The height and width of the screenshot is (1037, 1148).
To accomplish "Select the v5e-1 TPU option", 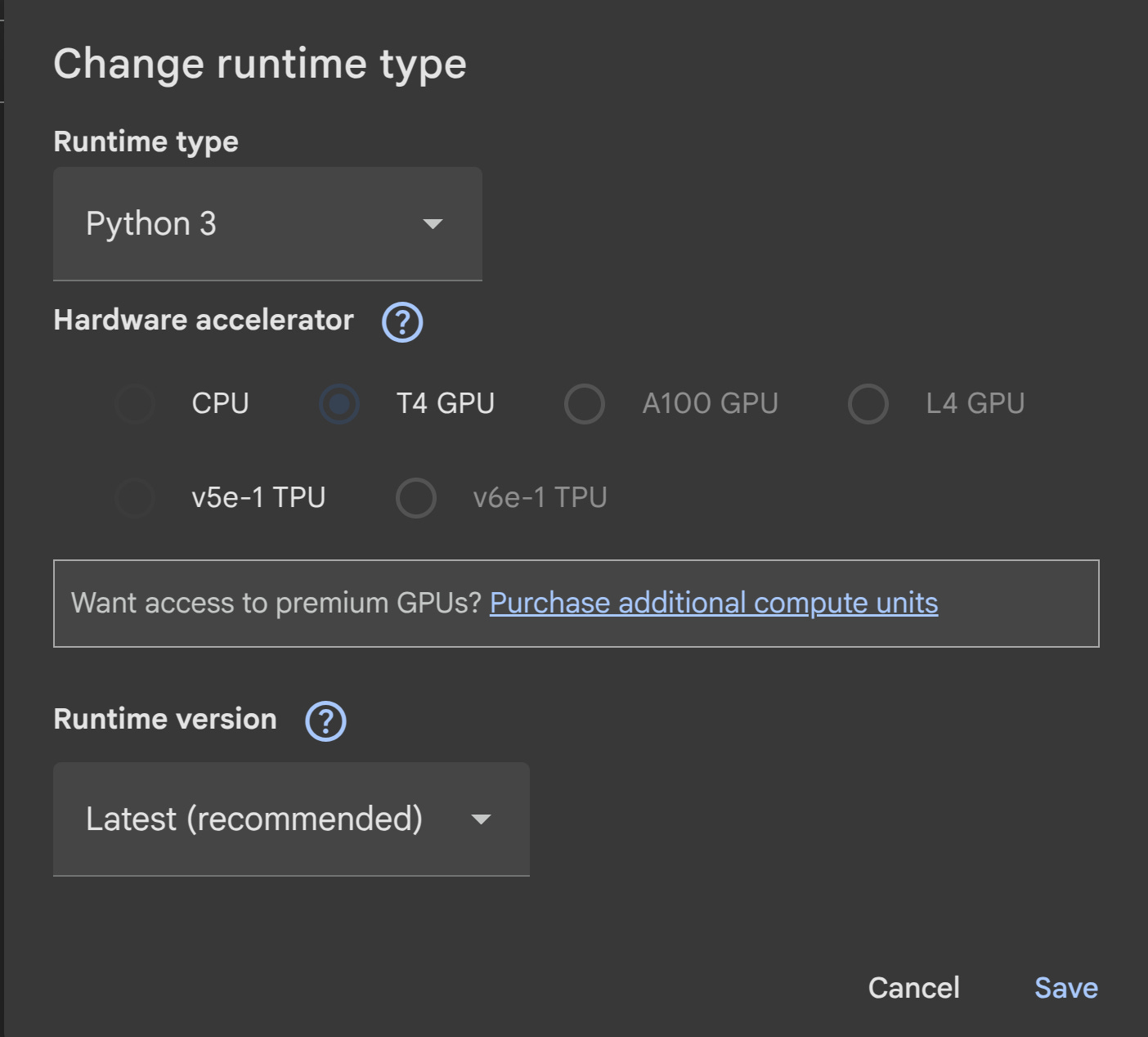I will (136, 498).
